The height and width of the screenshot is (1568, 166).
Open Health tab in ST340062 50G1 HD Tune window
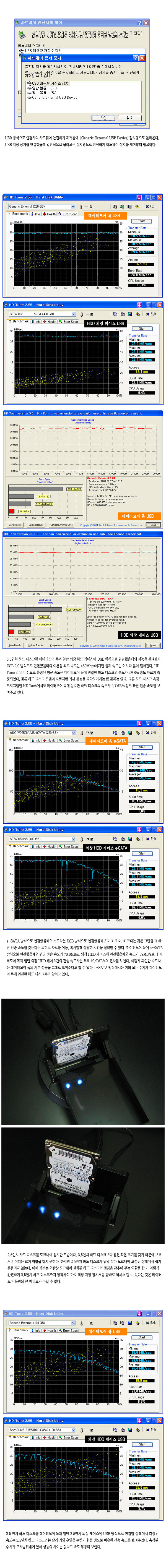(x=50, y=321)
